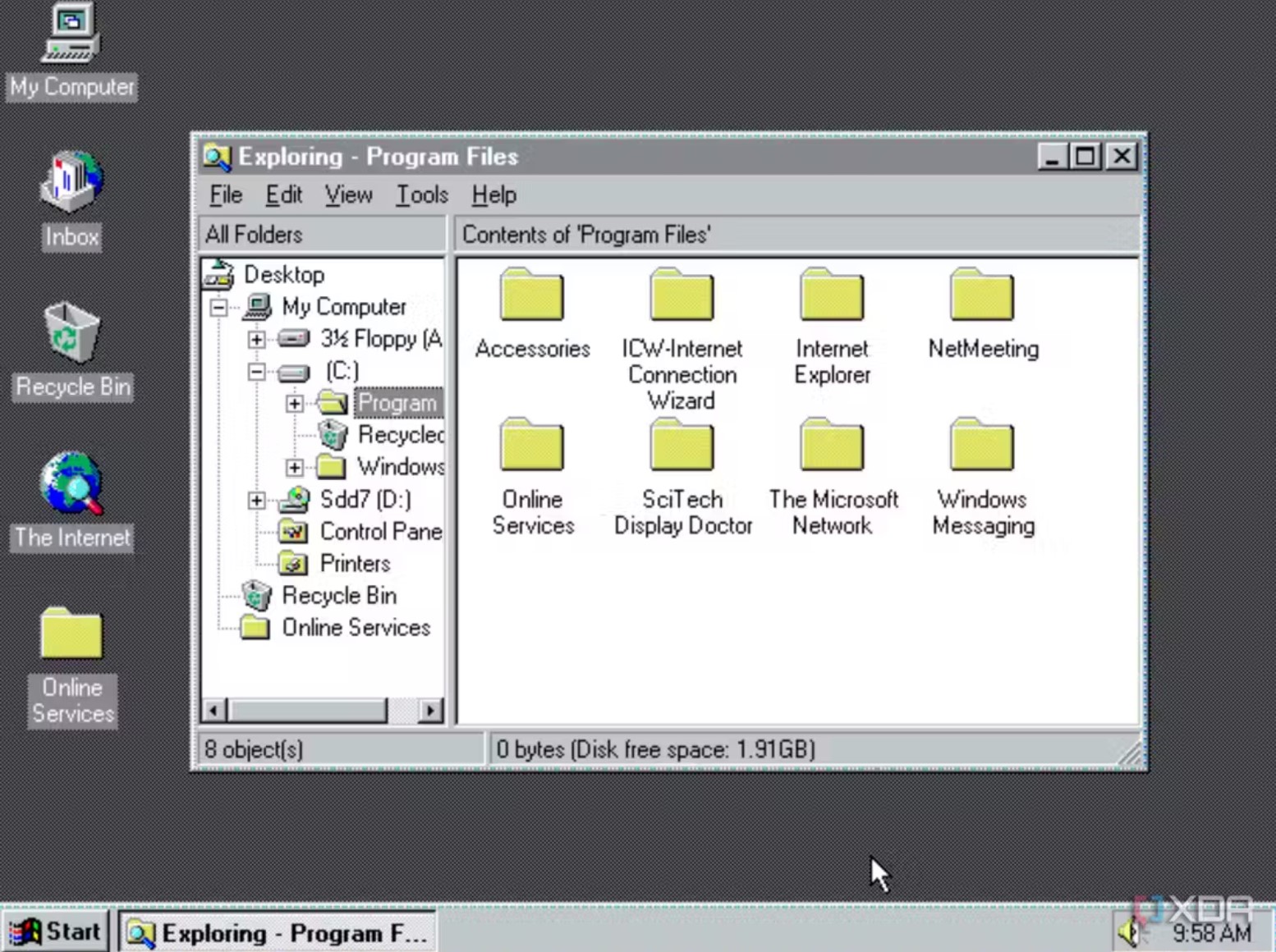Click the Start button
The image size is (1276, 952).
(56, 931)
